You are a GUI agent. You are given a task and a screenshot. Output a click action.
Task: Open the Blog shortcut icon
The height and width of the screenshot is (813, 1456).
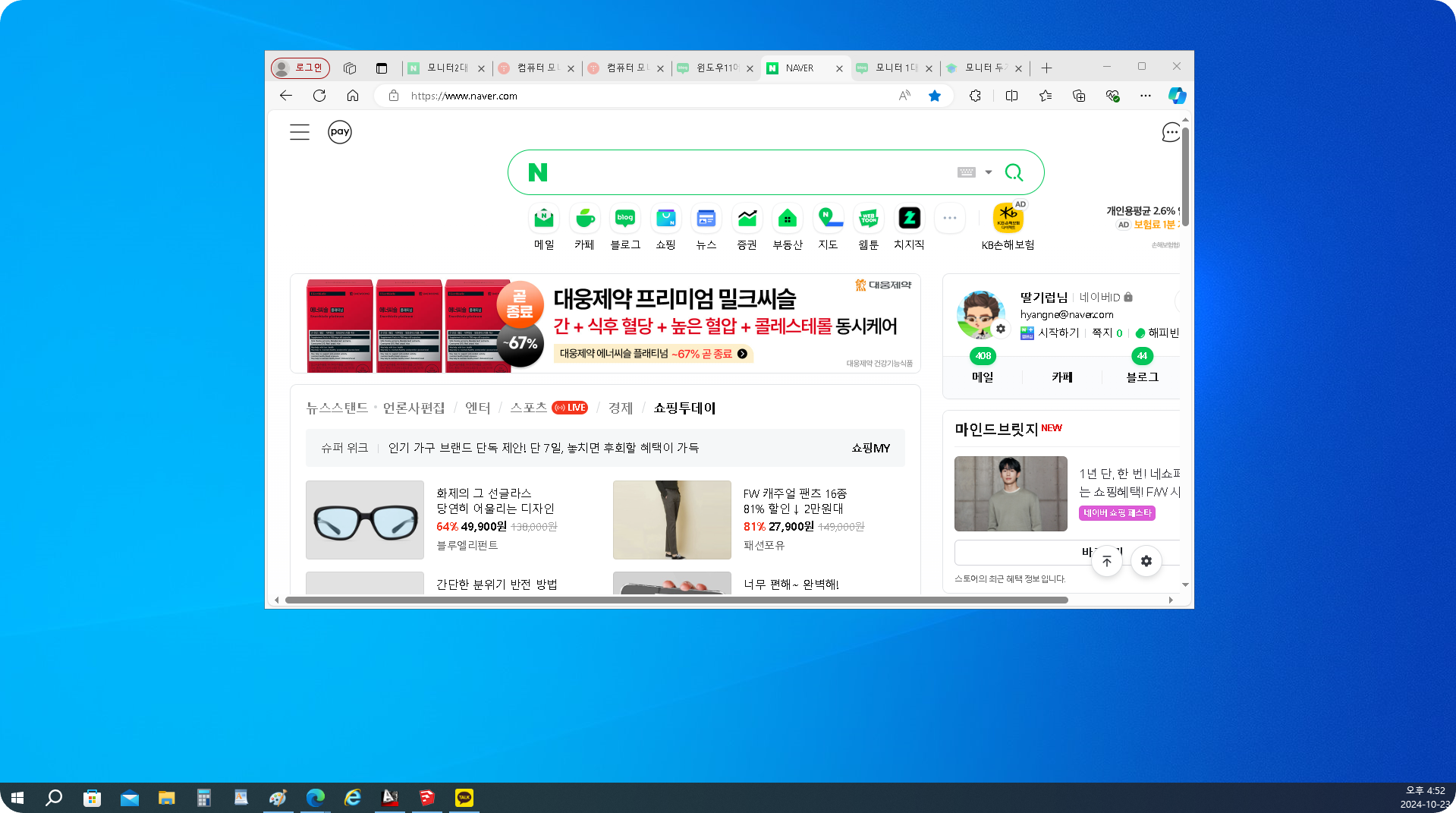625,219
